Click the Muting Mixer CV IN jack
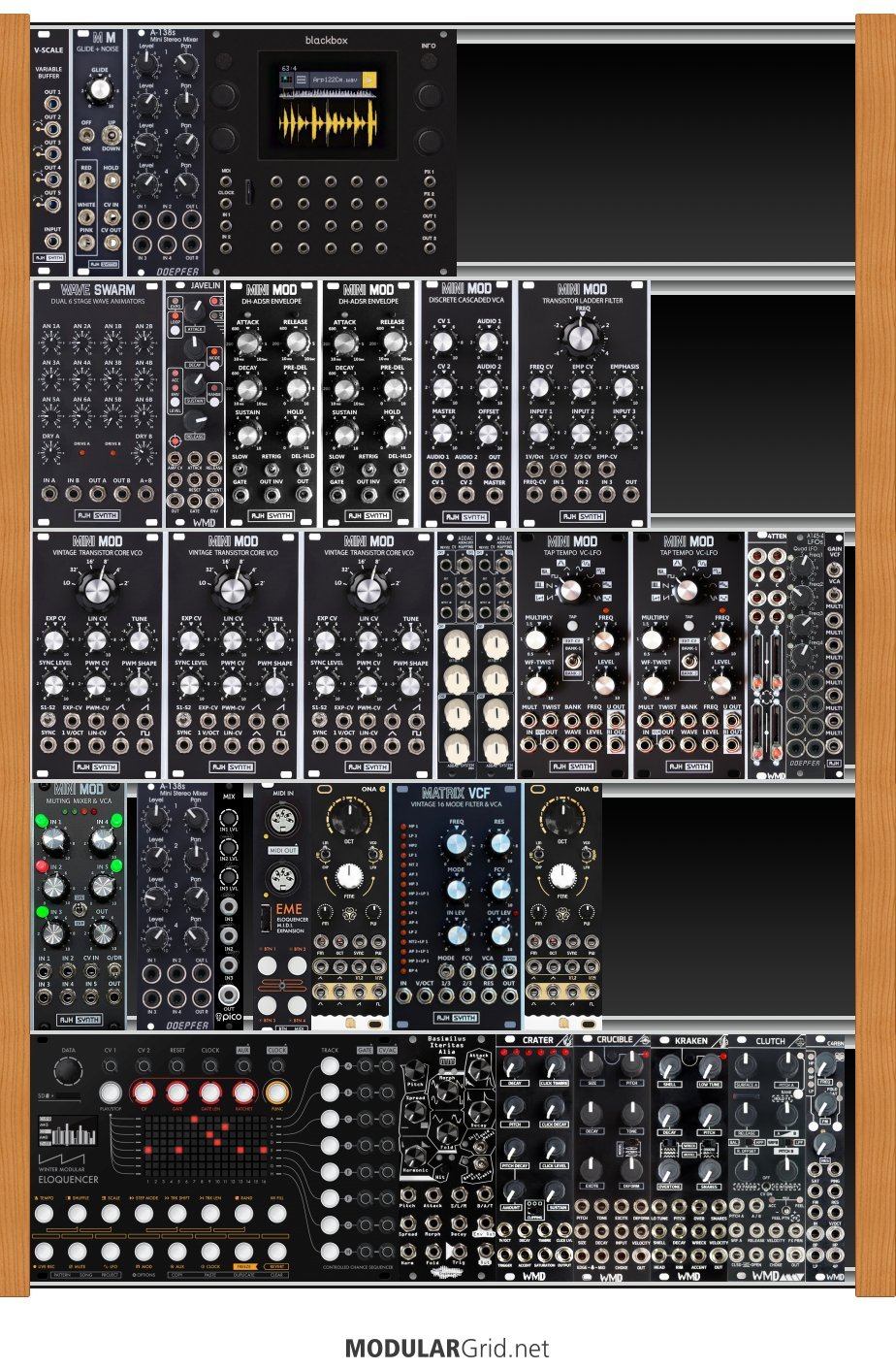The width and height of the screenshot is (896, 1369). click(x=91, y=971)
